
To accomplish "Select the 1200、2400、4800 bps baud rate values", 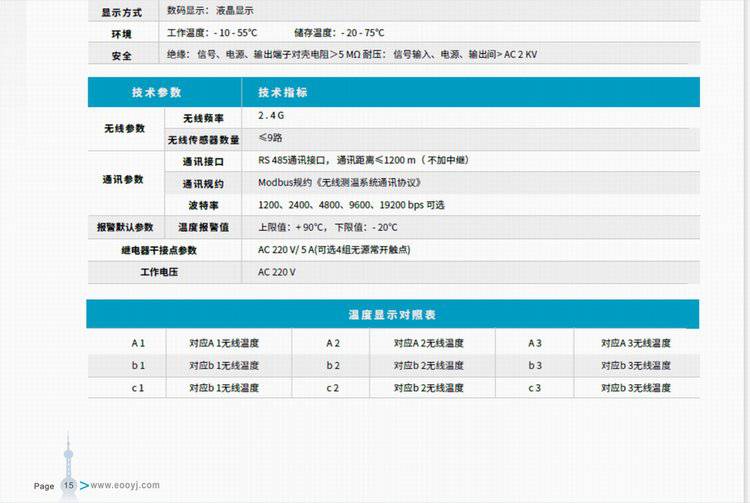I will click(351, 205).
